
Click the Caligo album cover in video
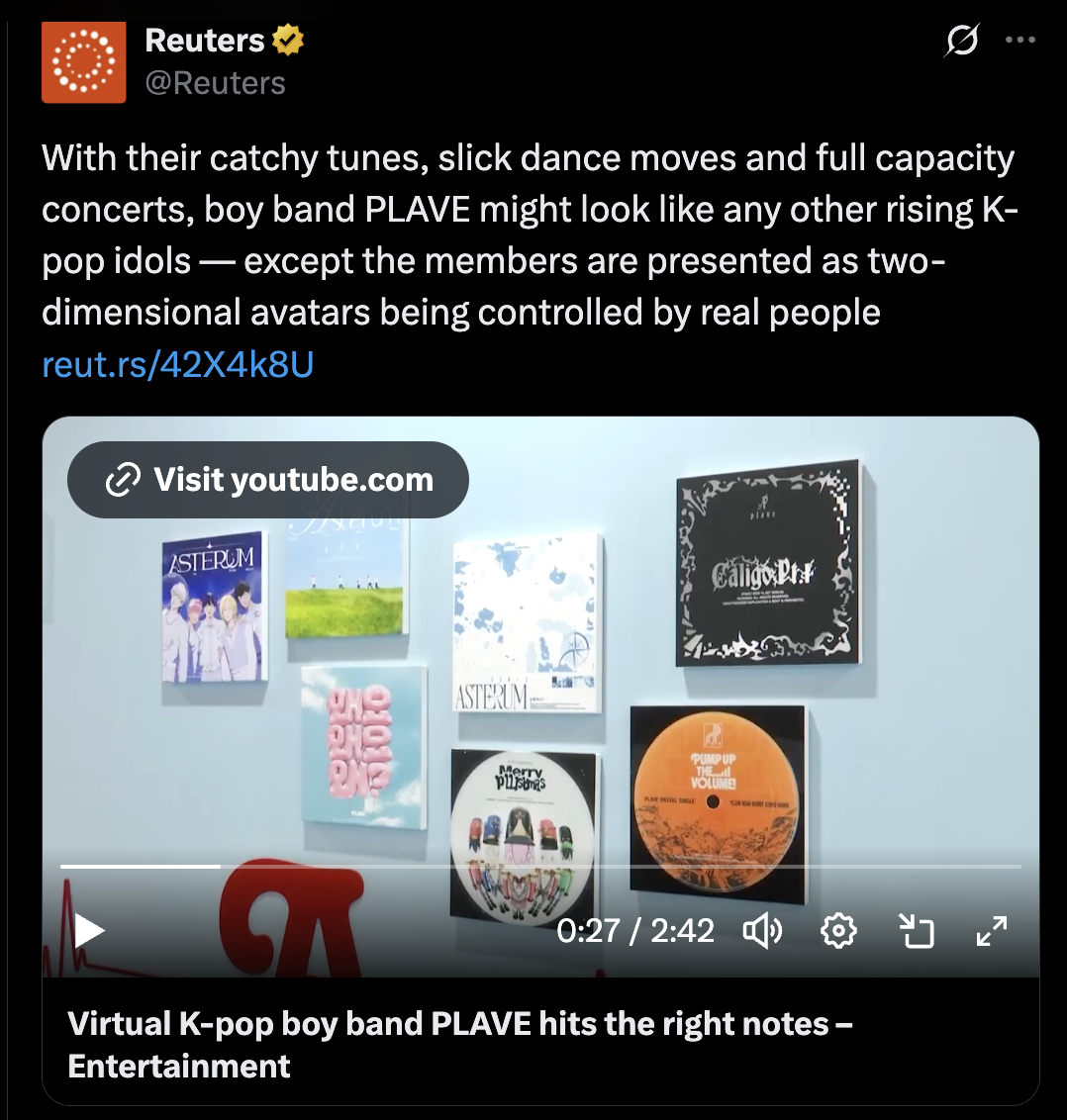coord(768,563)
